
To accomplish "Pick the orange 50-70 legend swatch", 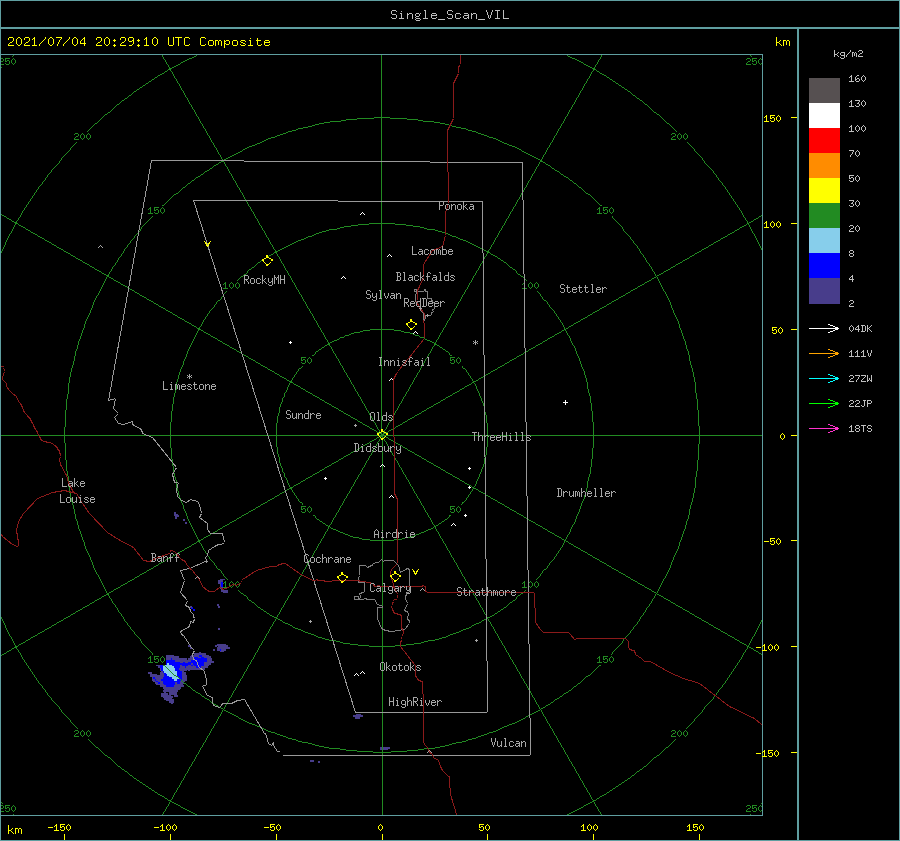I will 824,166.
